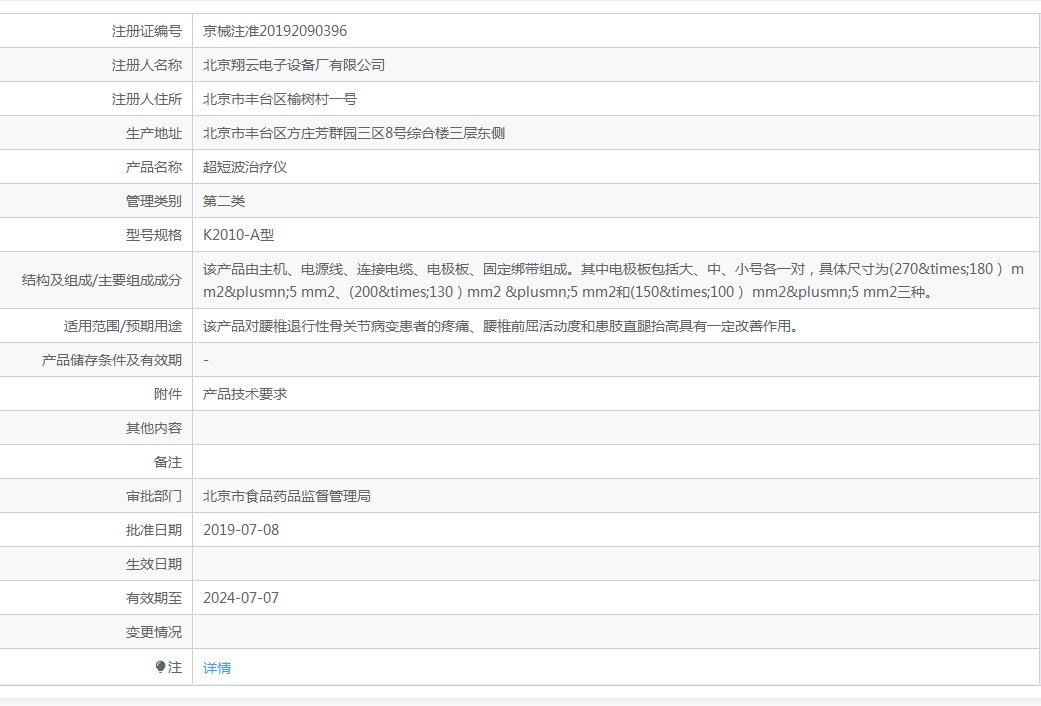Click approval date 2019-07-08
The width and height of the screenshot is (1041, 706).
[241, 530]
